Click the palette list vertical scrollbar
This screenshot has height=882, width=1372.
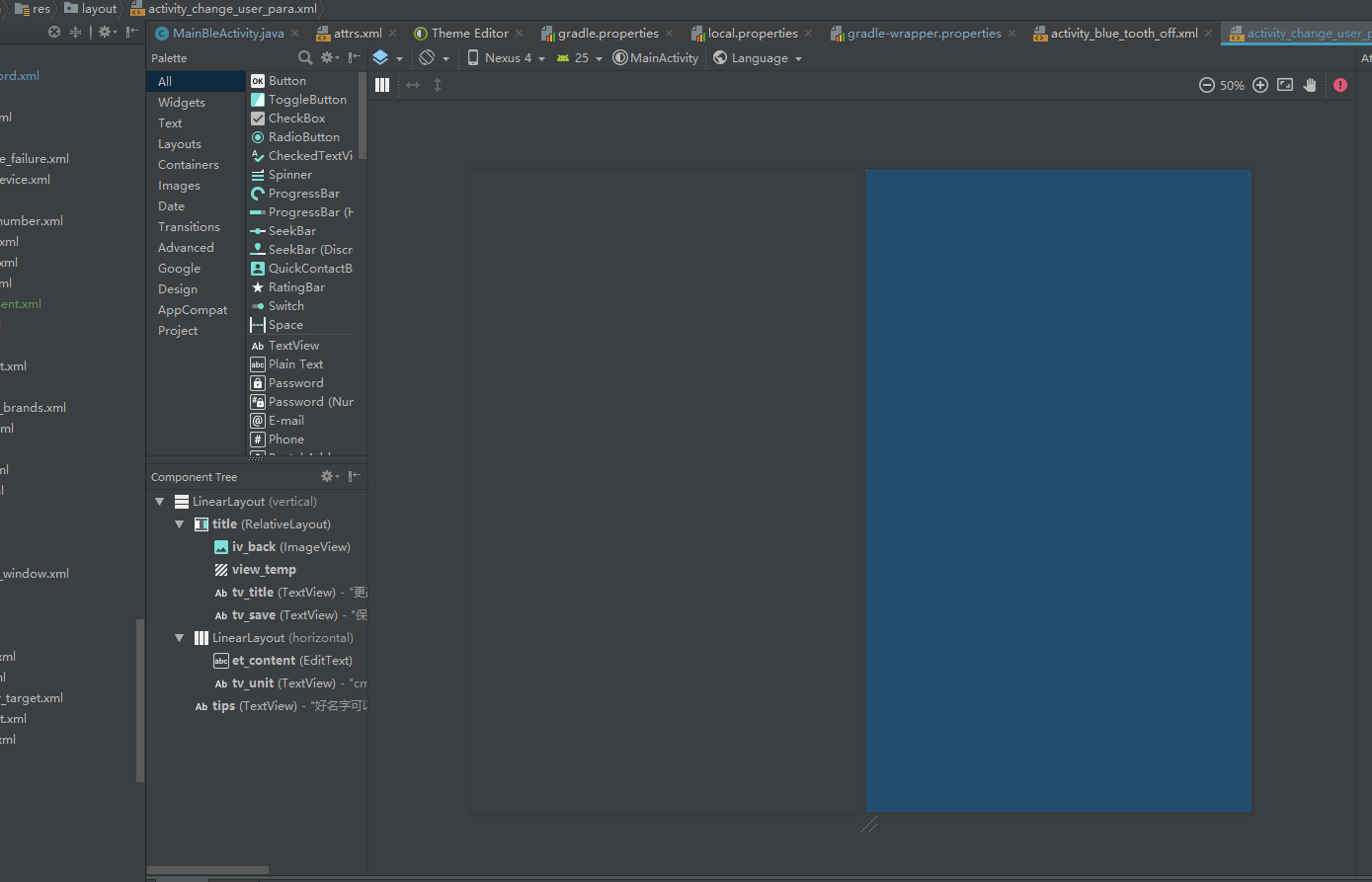coord(363,114)
